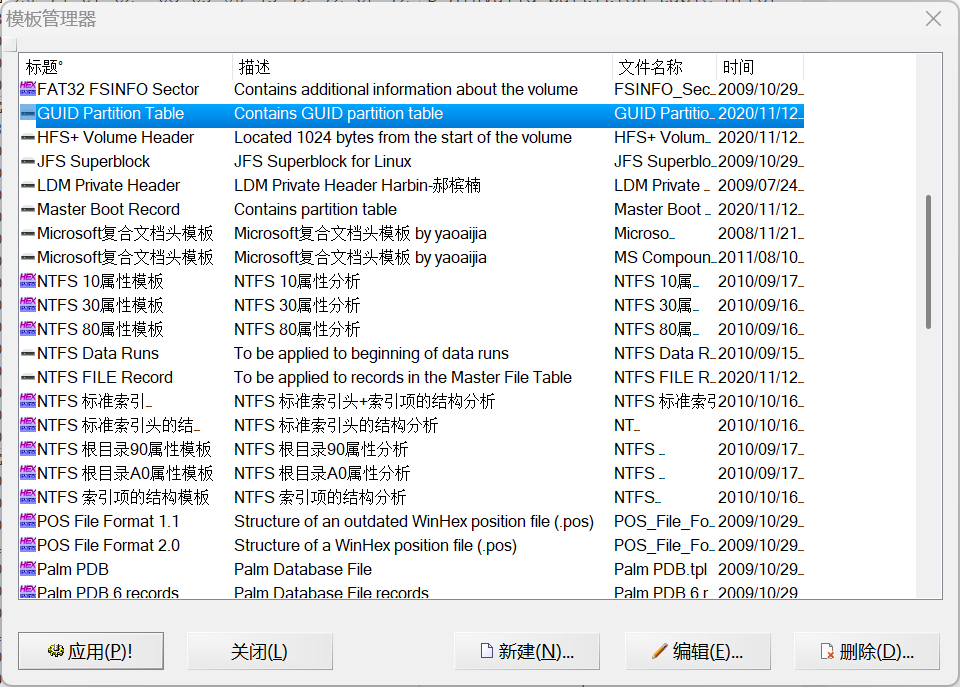Open the editor via 编辑(E)... button
Image resolution: width=960 pixels, height=687 pixels.
click(698, 652)
